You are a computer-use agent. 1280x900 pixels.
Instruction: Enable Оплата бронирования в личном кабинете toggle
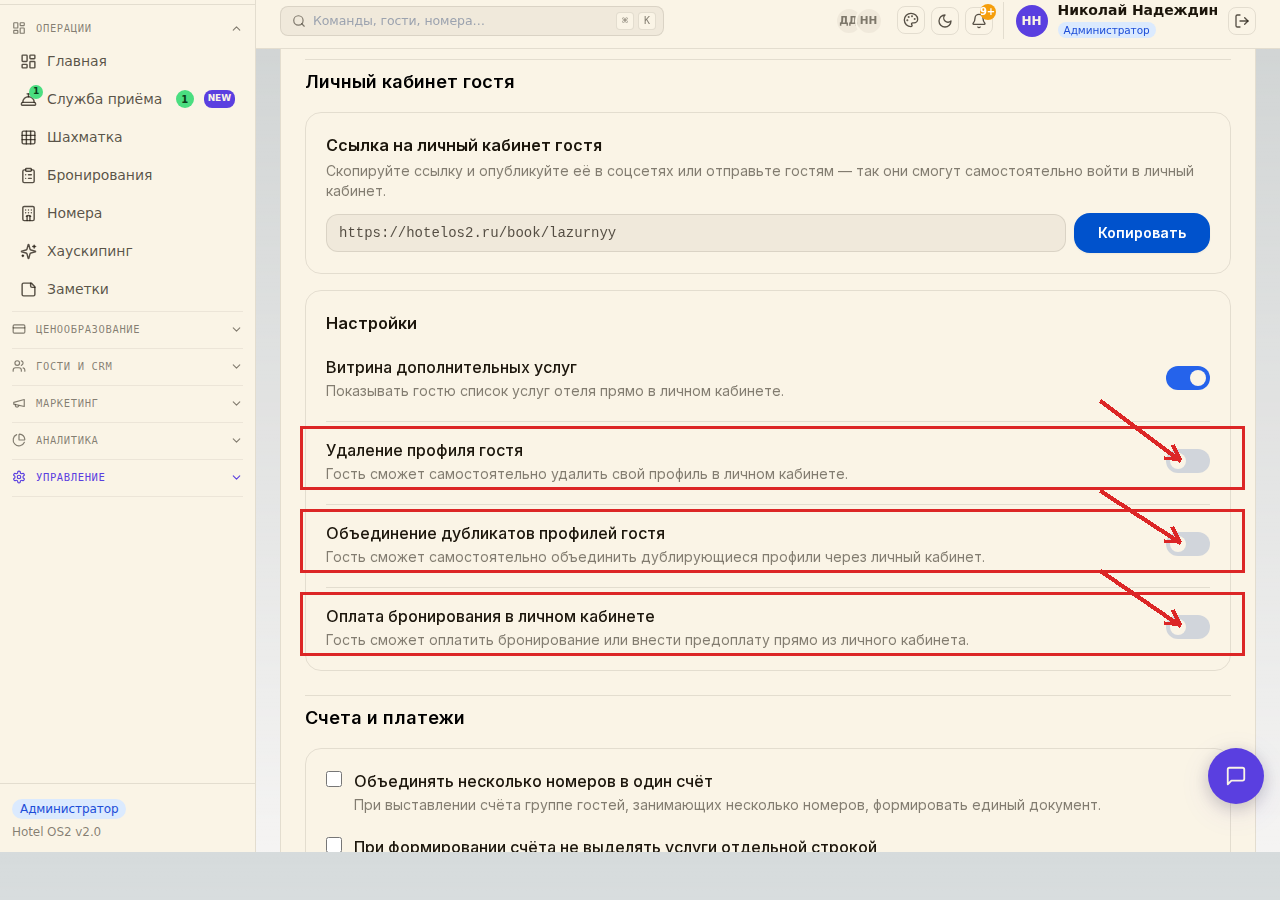point(1188,627)
